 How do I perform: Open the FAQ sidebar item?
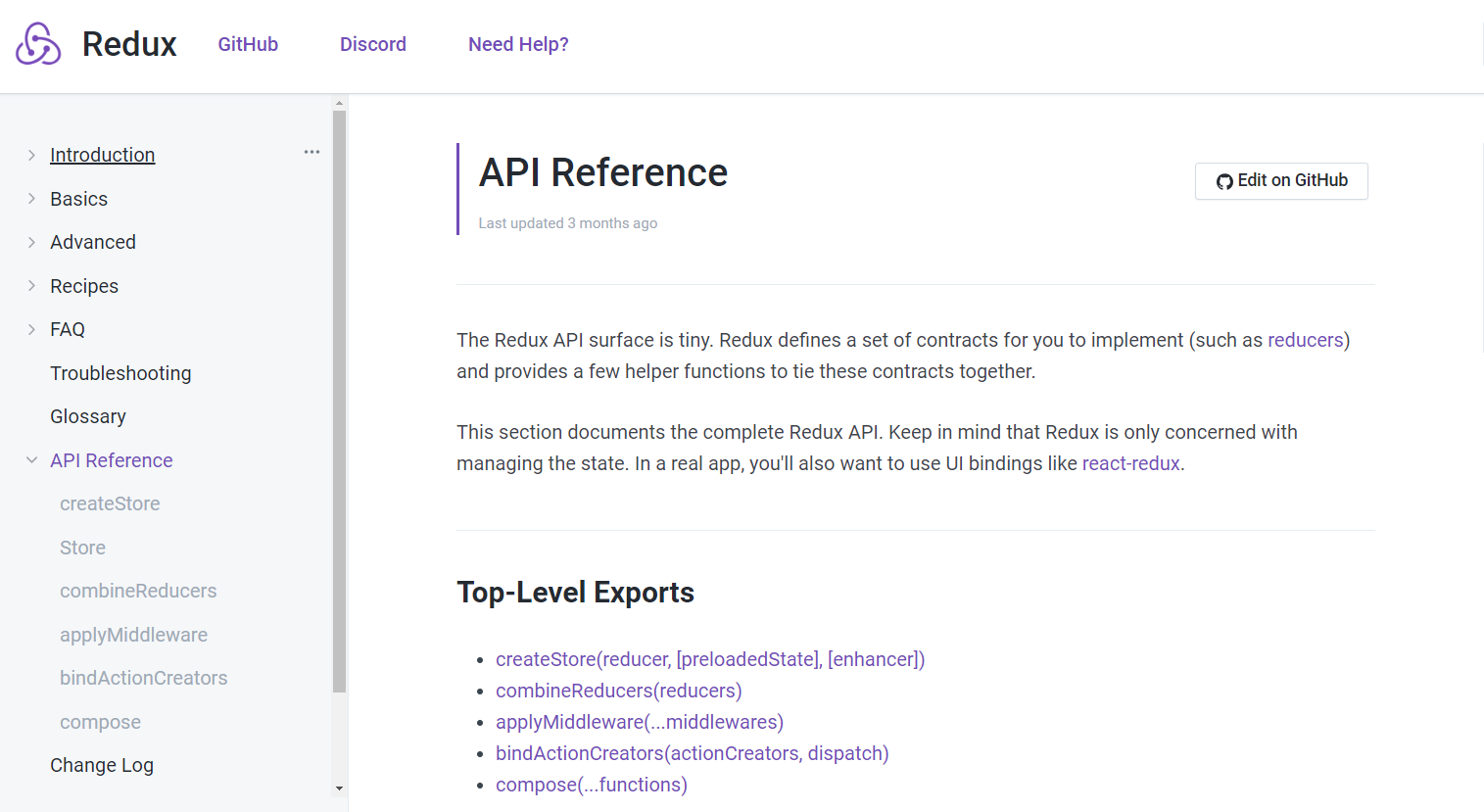(68, 329)
